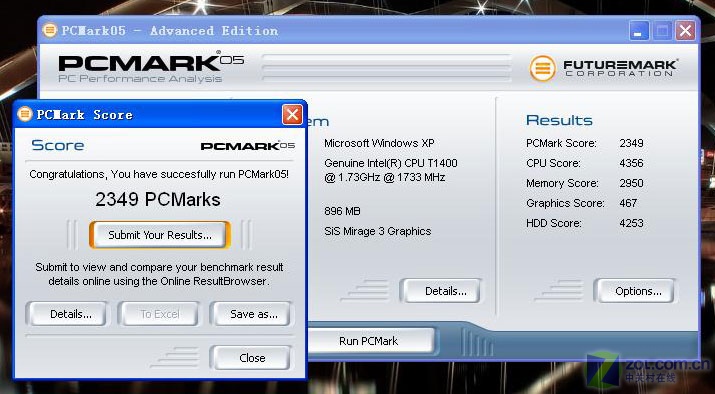Click the disabled To Excel button
Viewport: 715px width, 394px height.
coord(160,314)
